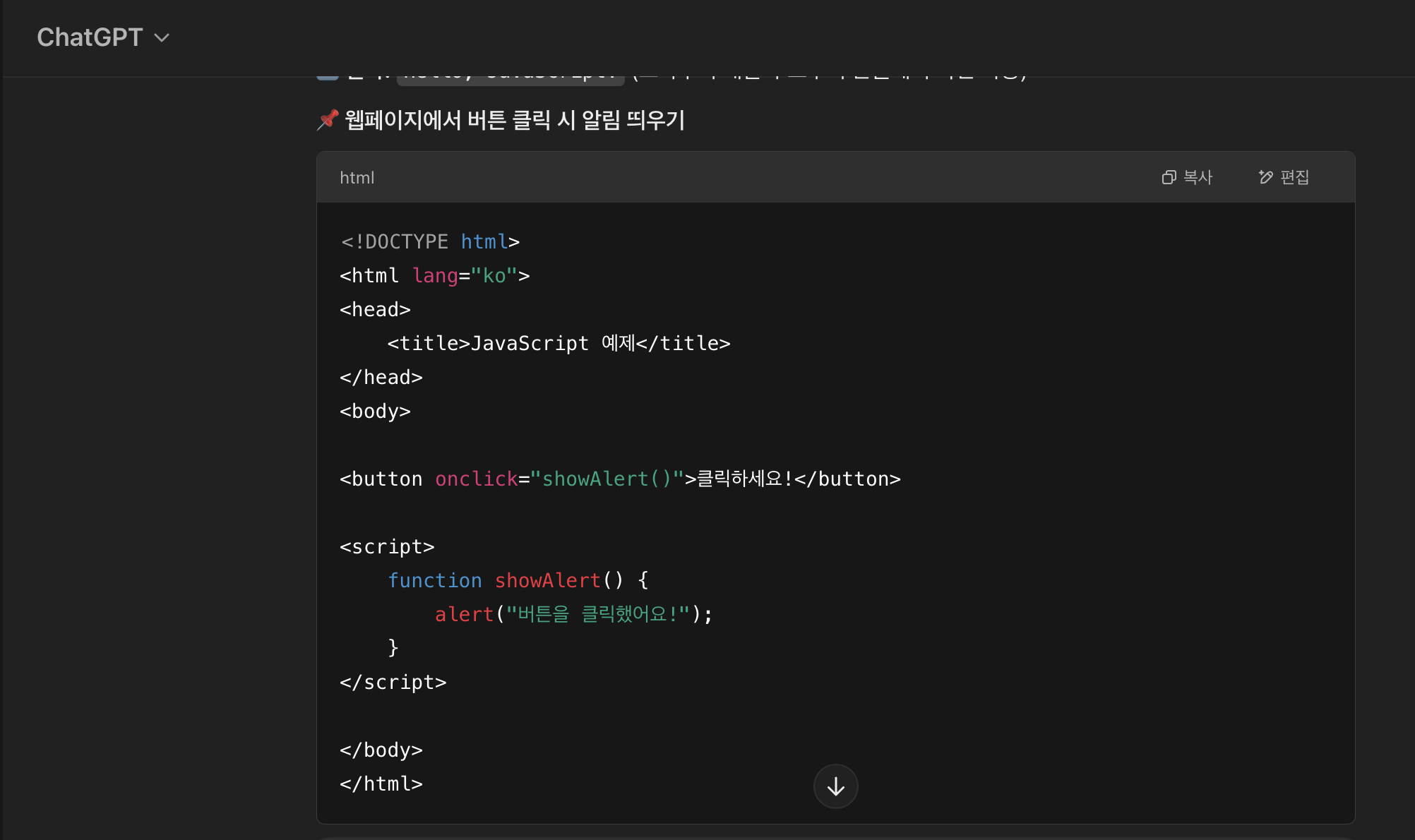Image resolution: width=1415 pixels, height=840 pixels.
Task: Click the heading about 버튼 클릭 시 알림
Action: click(514, 120)
